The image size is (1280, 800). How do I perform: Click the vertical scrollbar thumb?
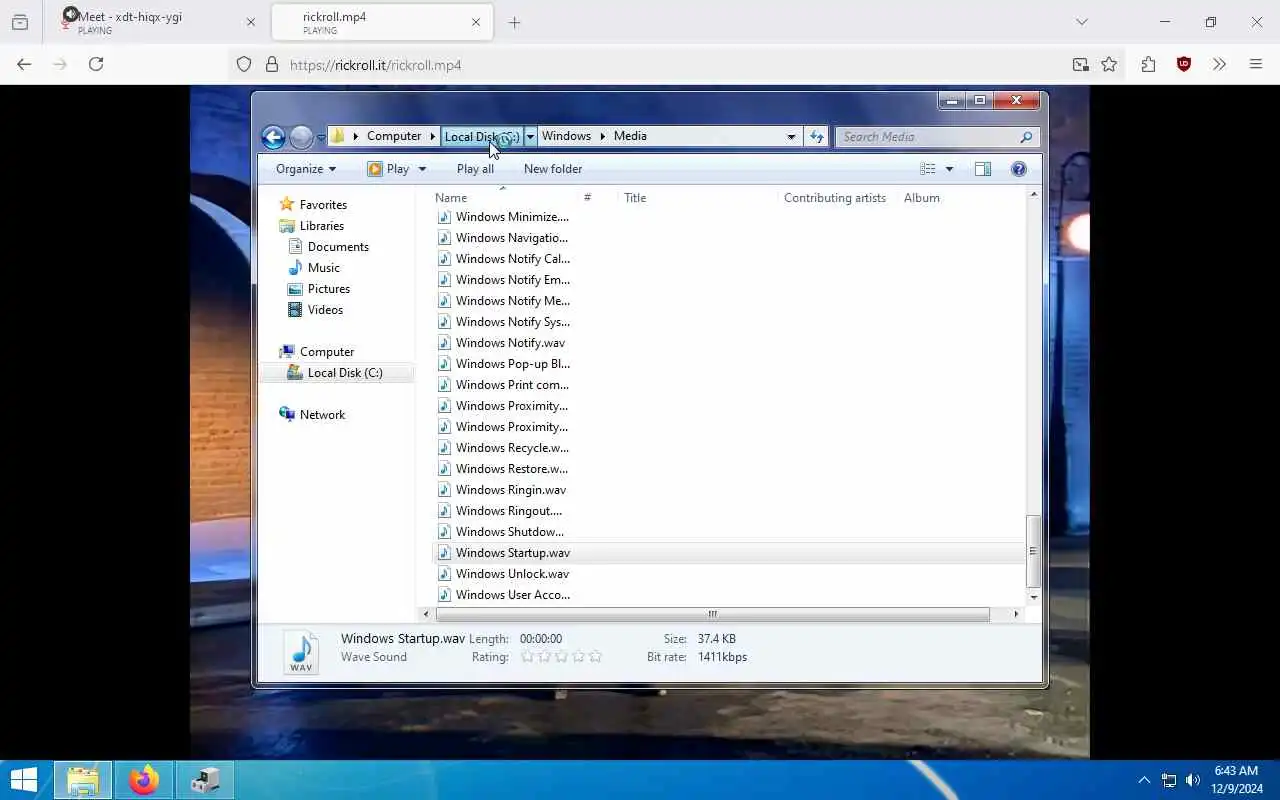click(1033, 551)
